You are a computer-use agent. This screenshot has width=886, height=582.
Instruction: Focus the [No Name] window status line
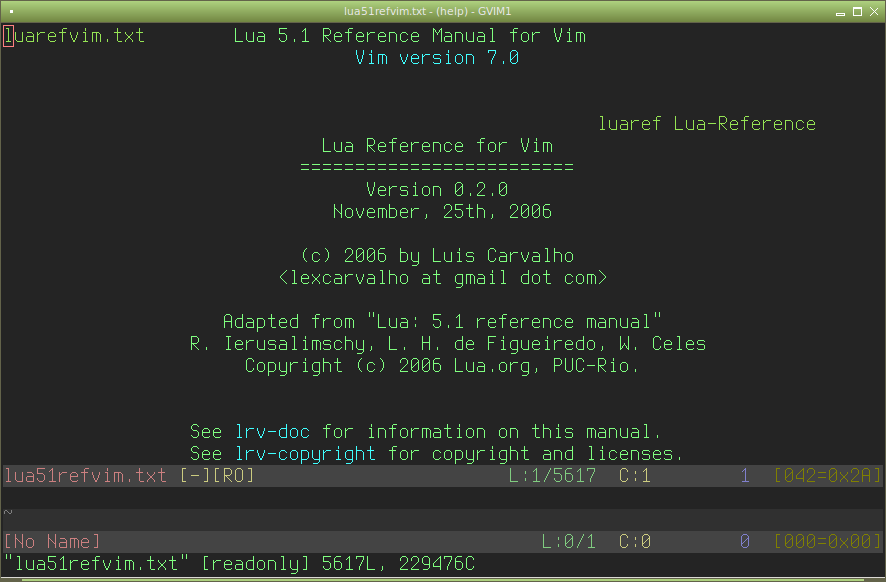click(53, 542)
